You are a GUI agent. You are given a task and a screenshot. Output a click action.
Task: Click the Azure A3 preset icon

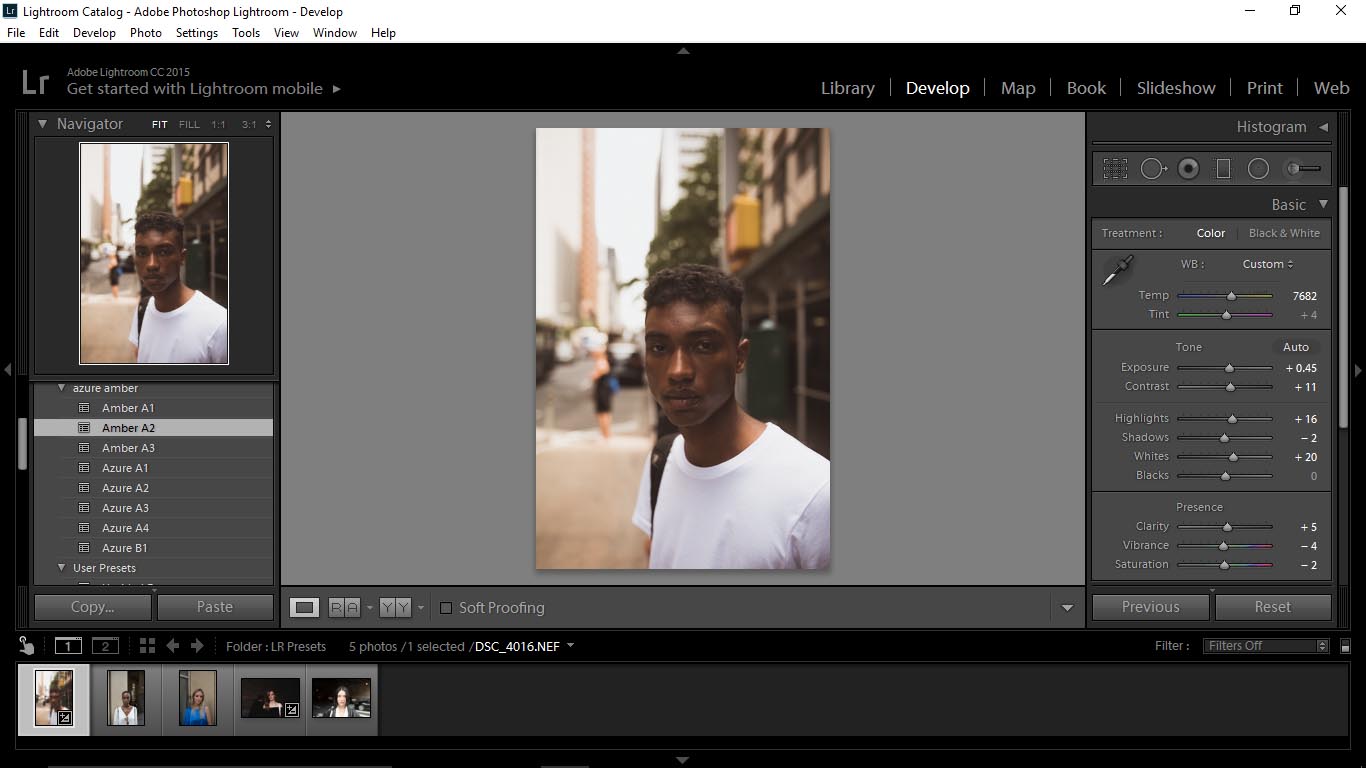[84, 508]
